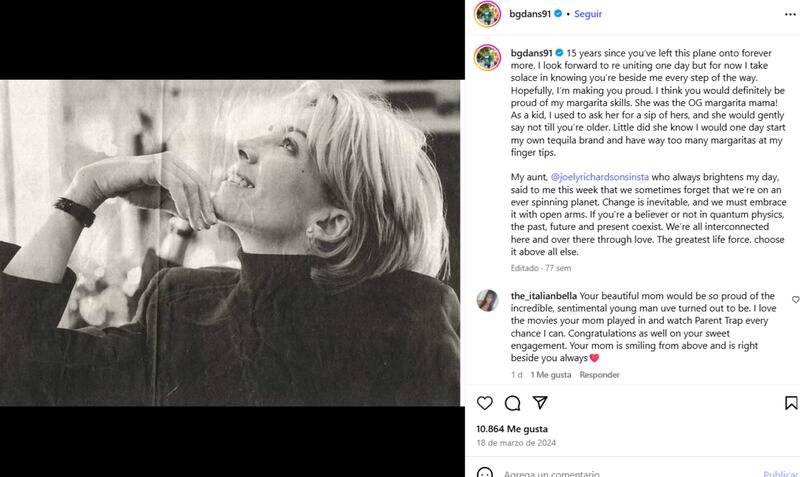Click the_italianbella's avatar
The width and height of the screenshot is (800, 477).
click(487, 300)
